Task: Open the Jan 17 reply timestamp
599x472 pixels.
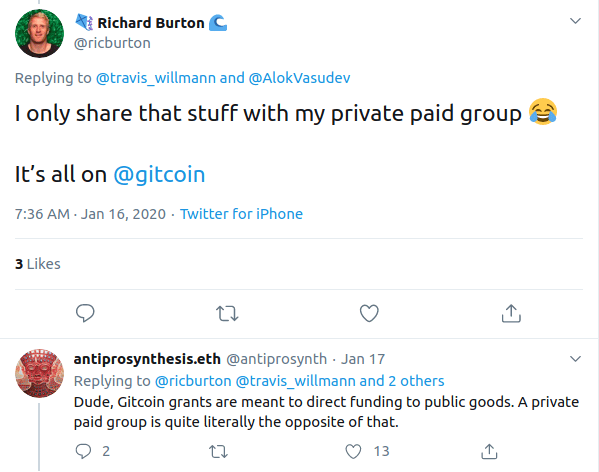Action: tap(363, 359)
